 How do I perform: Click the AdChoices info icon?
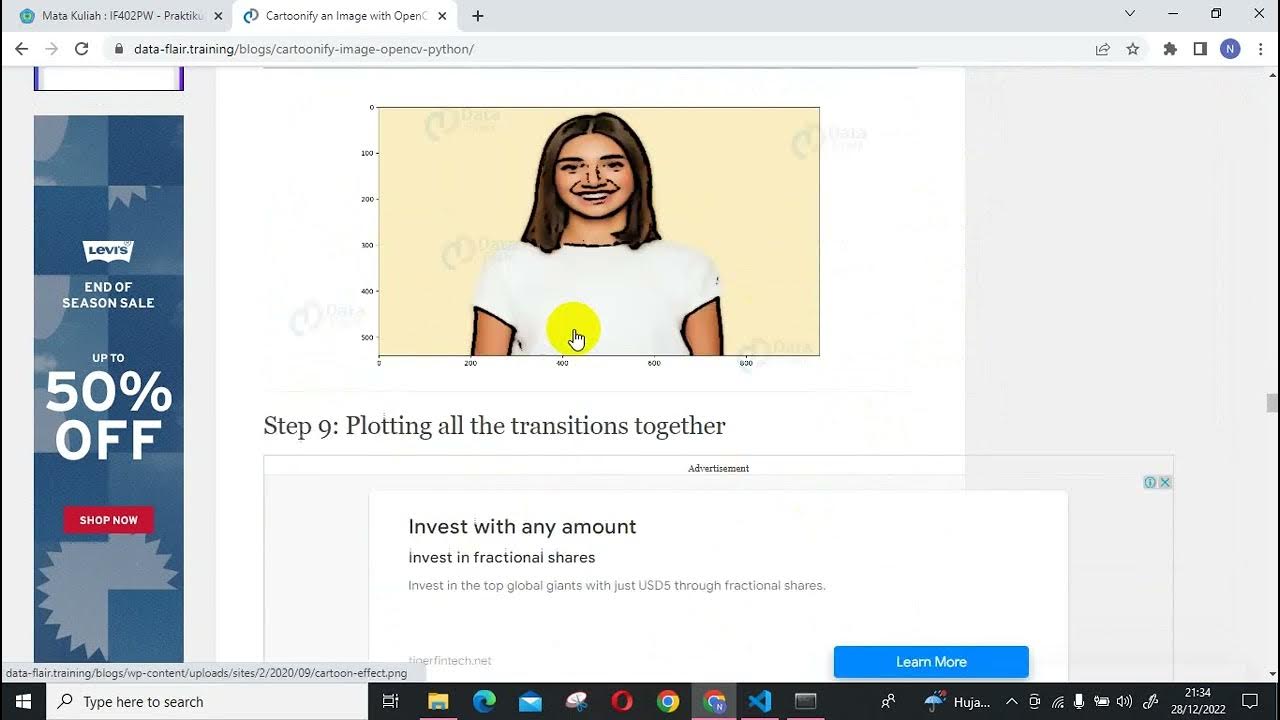[1150, 482]
